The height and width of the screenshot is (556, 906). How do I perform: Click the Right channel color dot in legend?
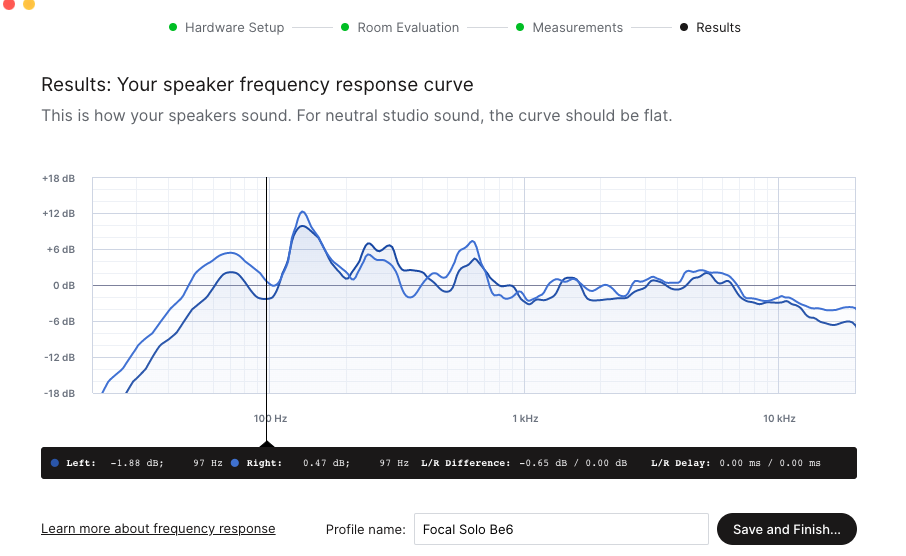(235, 463)
